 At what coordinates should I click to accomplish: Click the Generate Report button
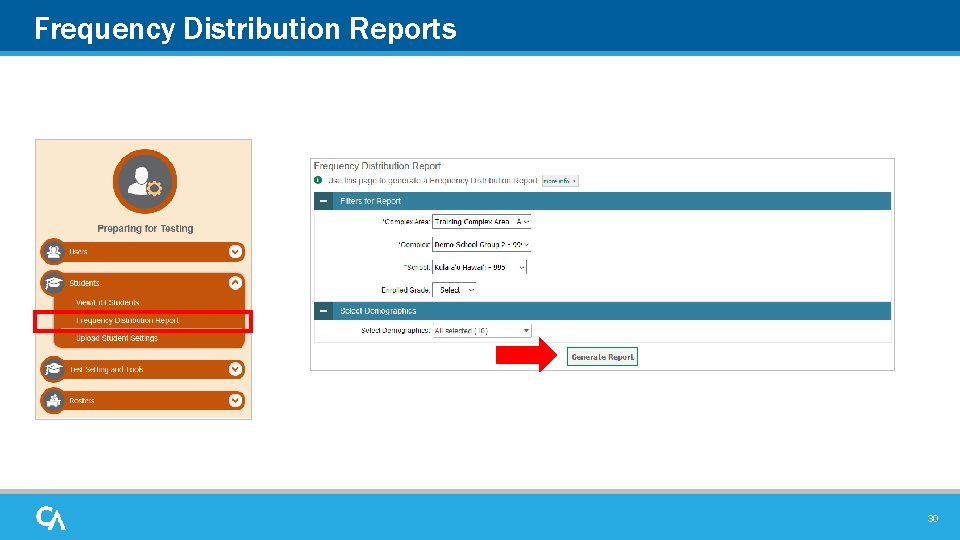pos(602,357)
